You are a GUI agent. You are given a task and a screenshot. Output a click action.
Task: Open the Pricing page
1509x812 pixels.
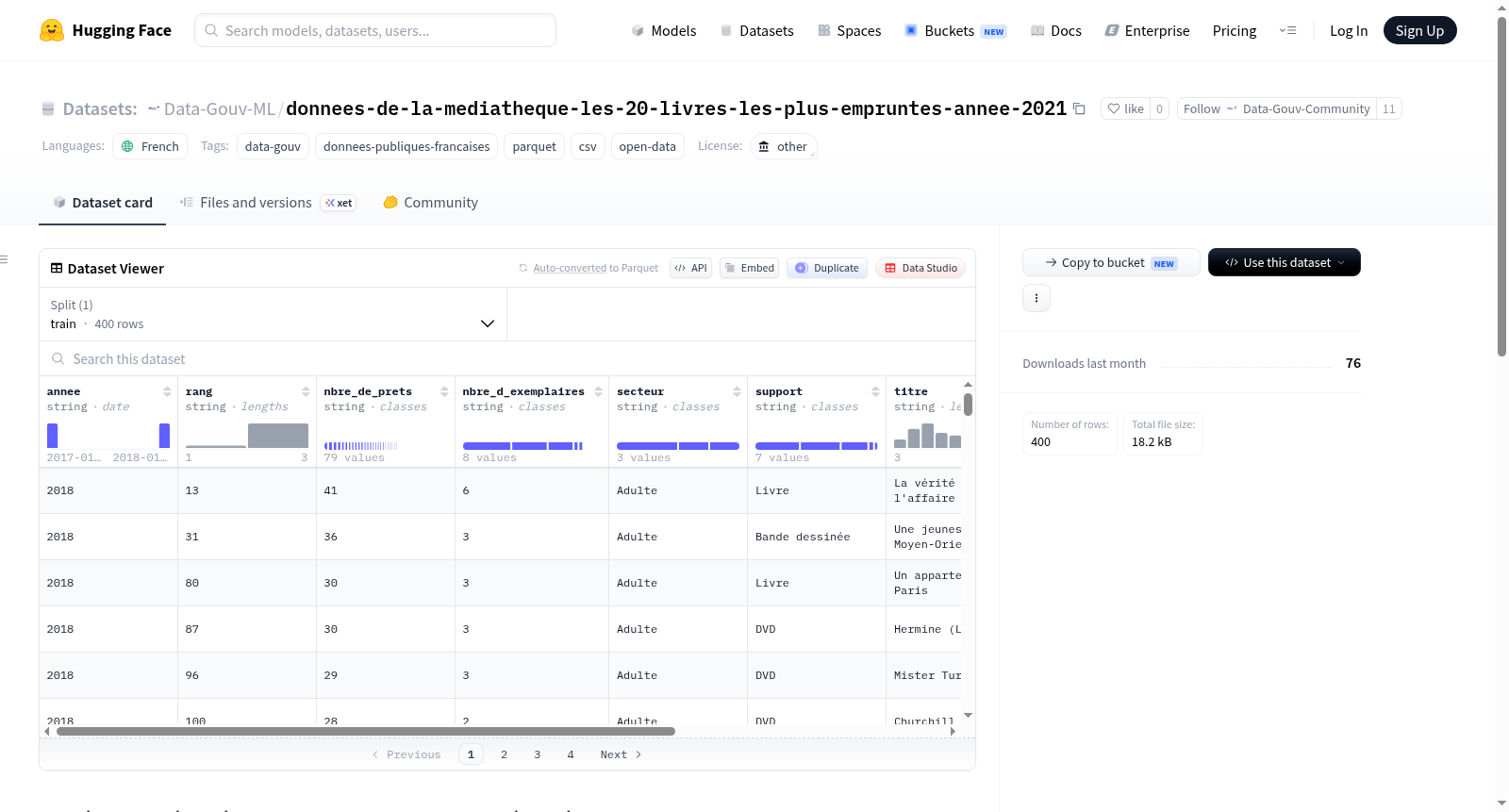coord(1235,30)
